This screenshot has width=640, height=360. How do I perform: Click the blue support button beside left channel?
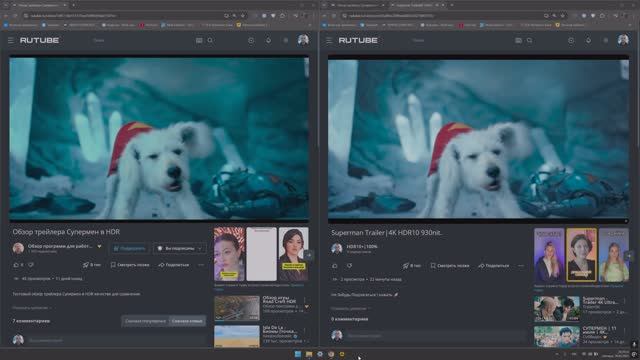pos(129,248)
